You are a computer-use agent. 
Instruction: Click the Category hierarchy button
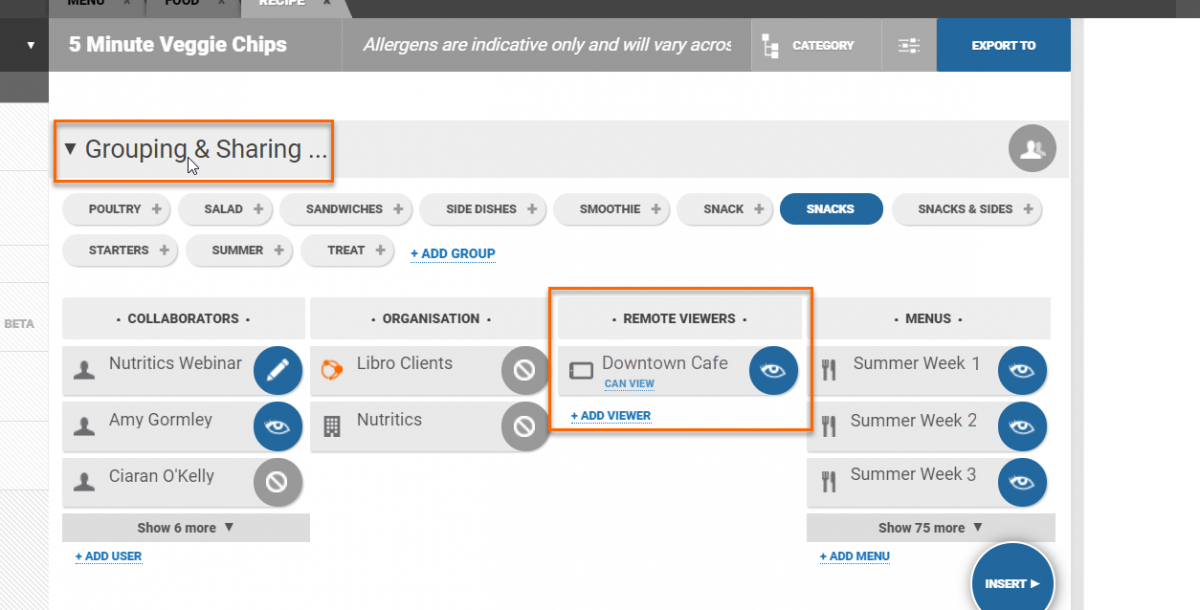tap(809, 46)
